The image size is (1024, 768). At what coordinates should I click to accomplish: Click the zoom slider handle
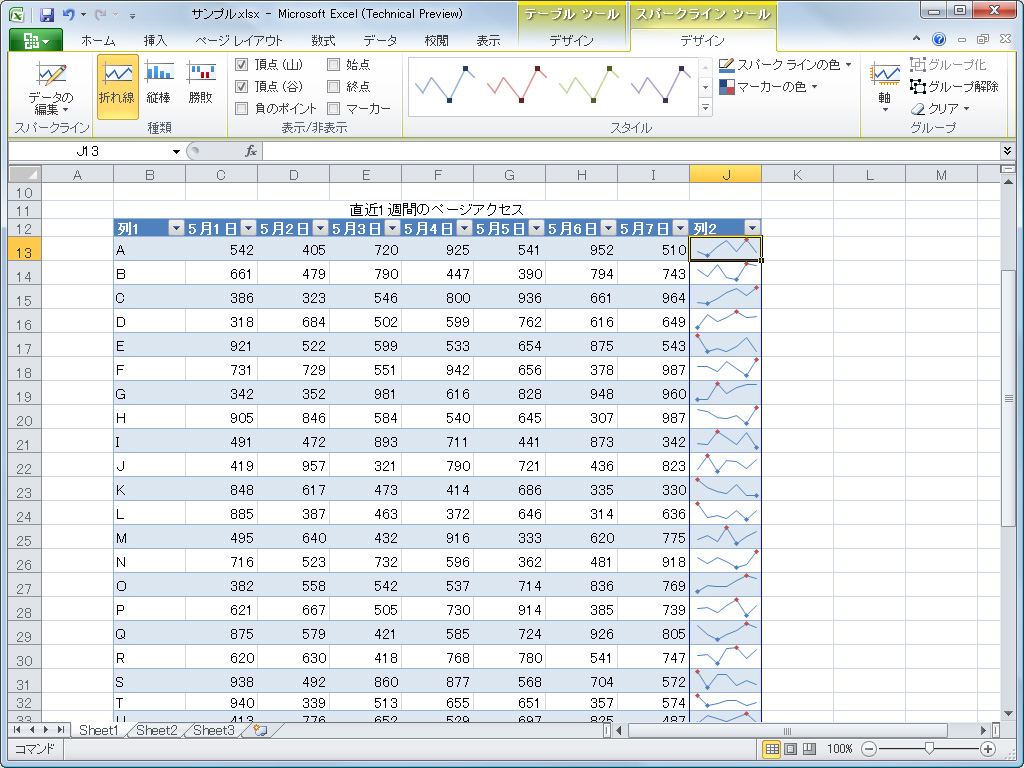point(930,749)
